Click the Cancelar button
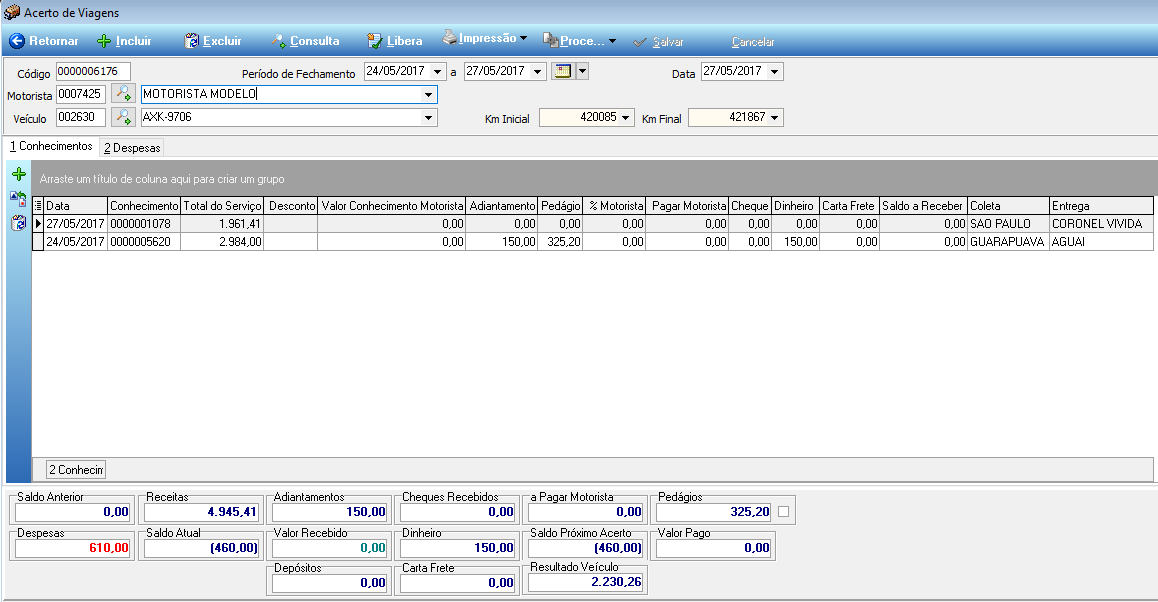Screen dimensions: 1158x602 (753, 42)
